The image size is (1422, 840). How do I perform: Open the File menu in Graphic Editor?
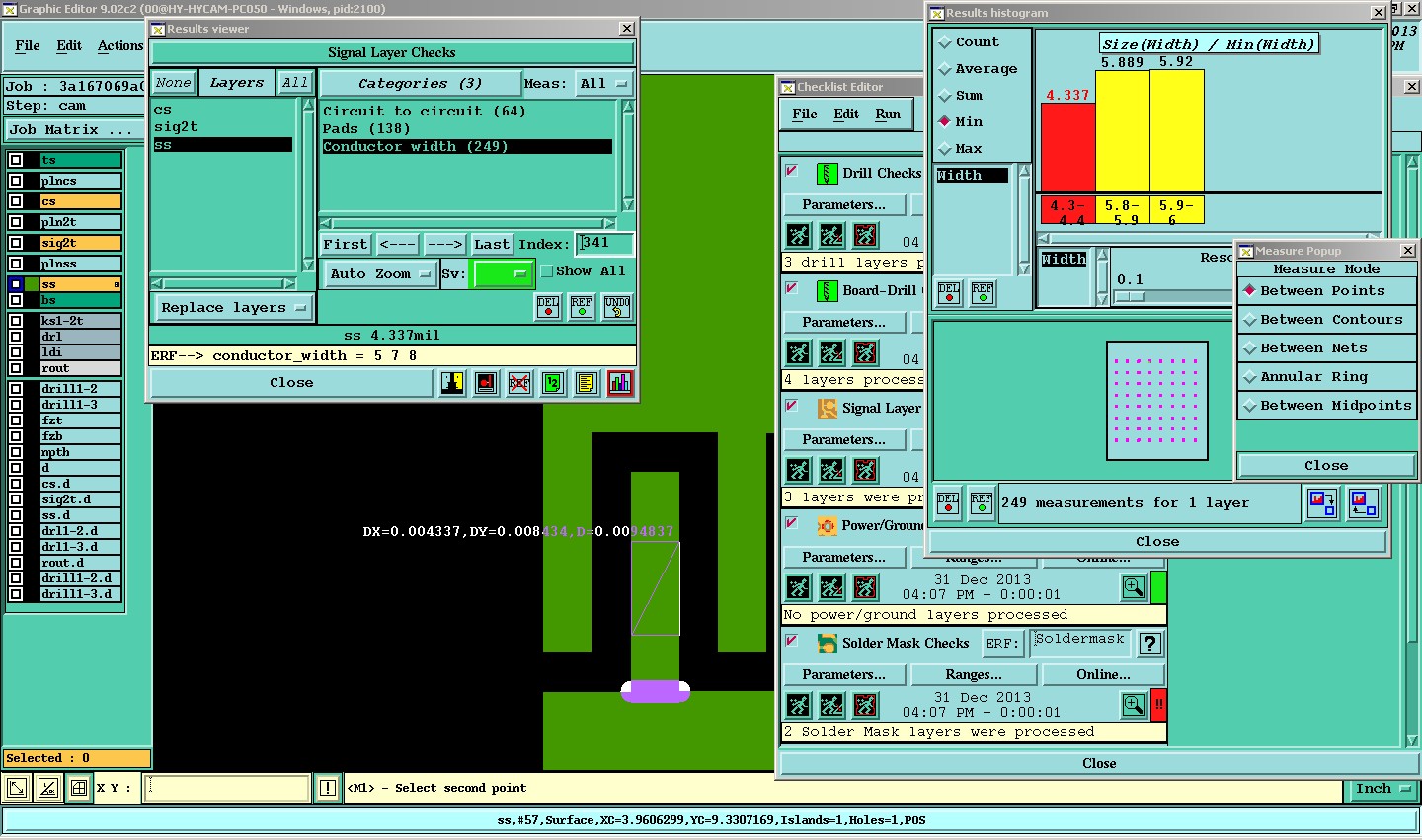point(28,46)
